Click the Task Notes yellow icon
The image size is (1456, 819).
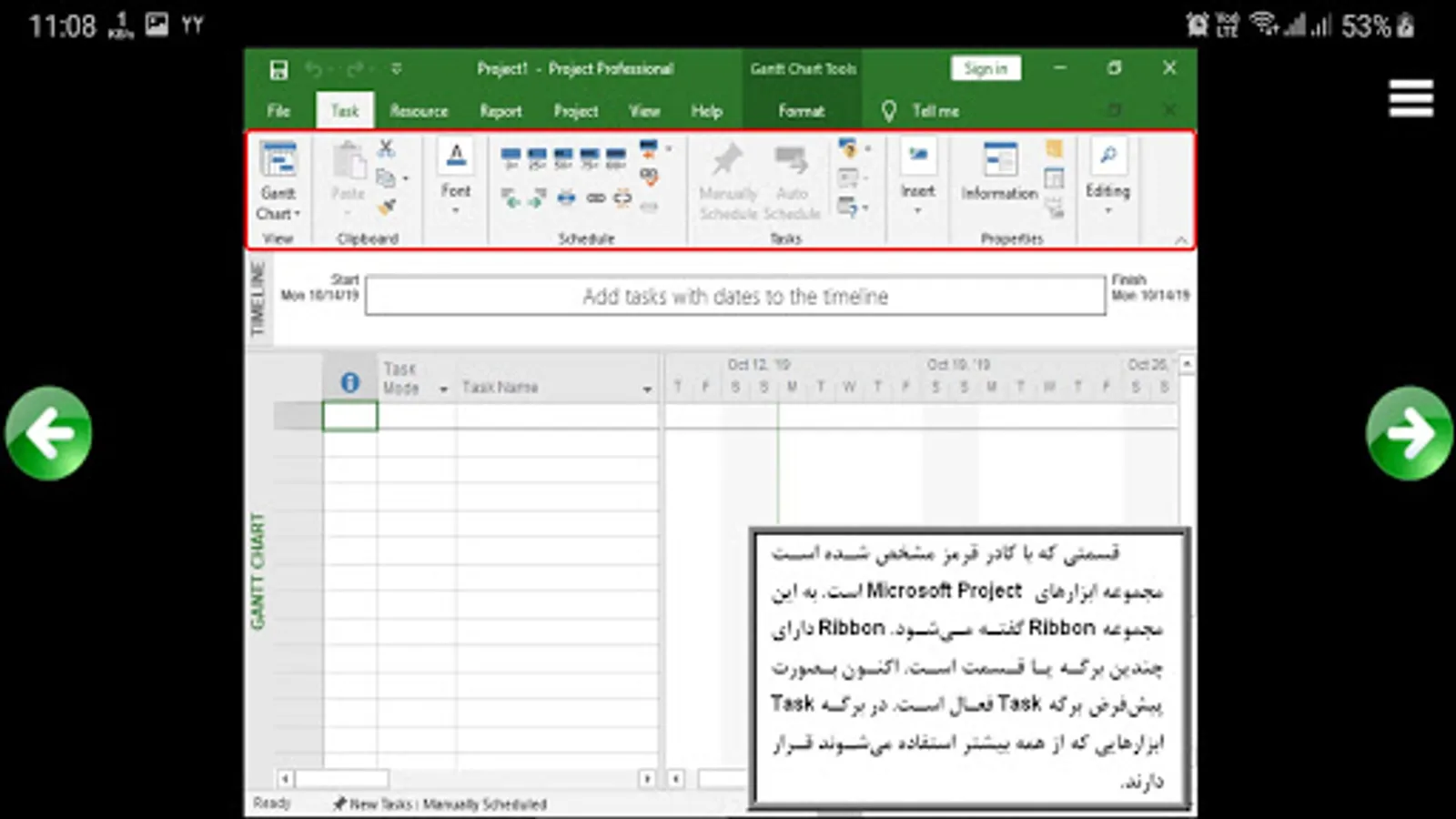(x=1054, y=148)
